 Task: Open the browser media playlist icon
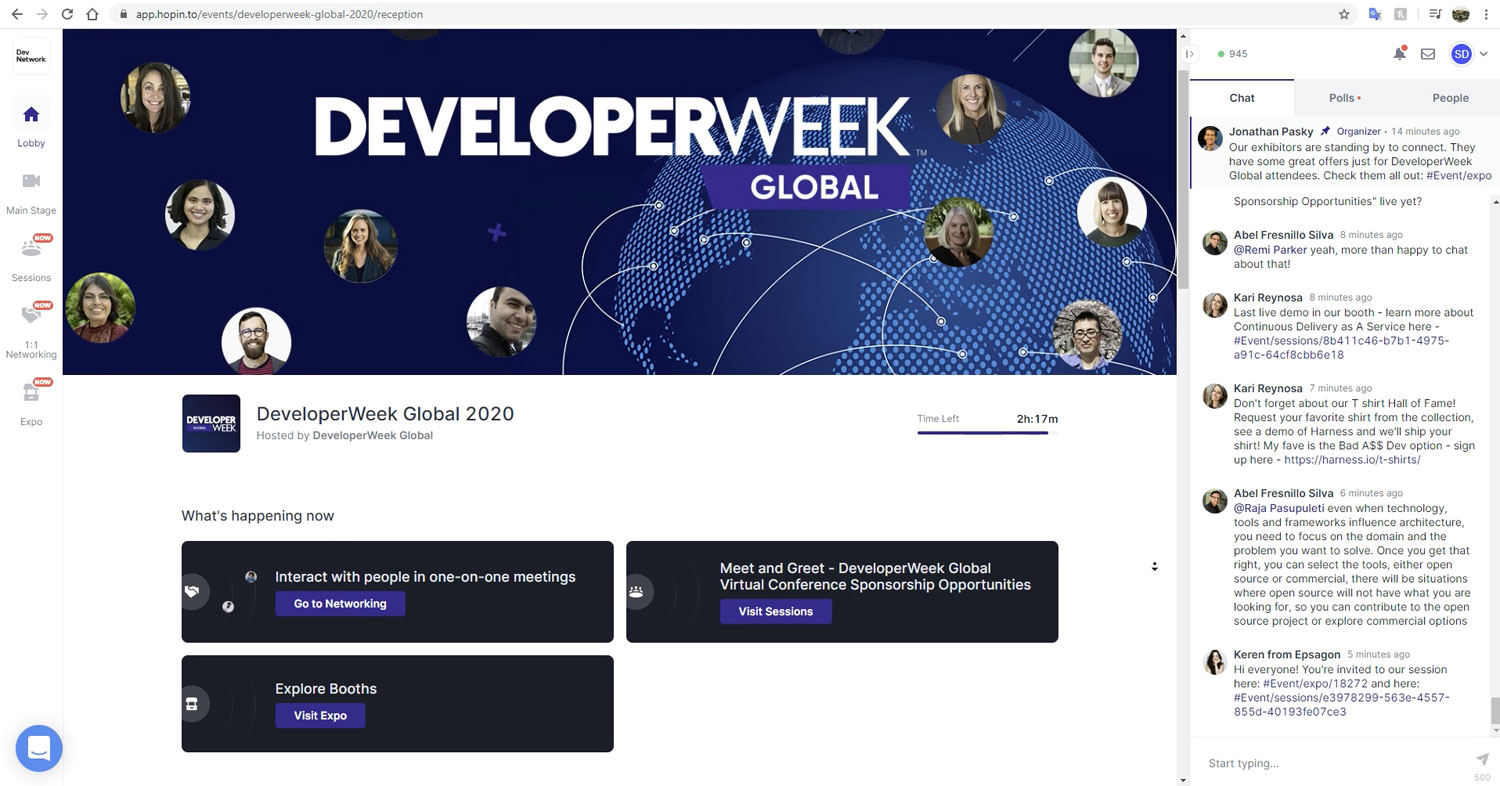(1435, 14)
